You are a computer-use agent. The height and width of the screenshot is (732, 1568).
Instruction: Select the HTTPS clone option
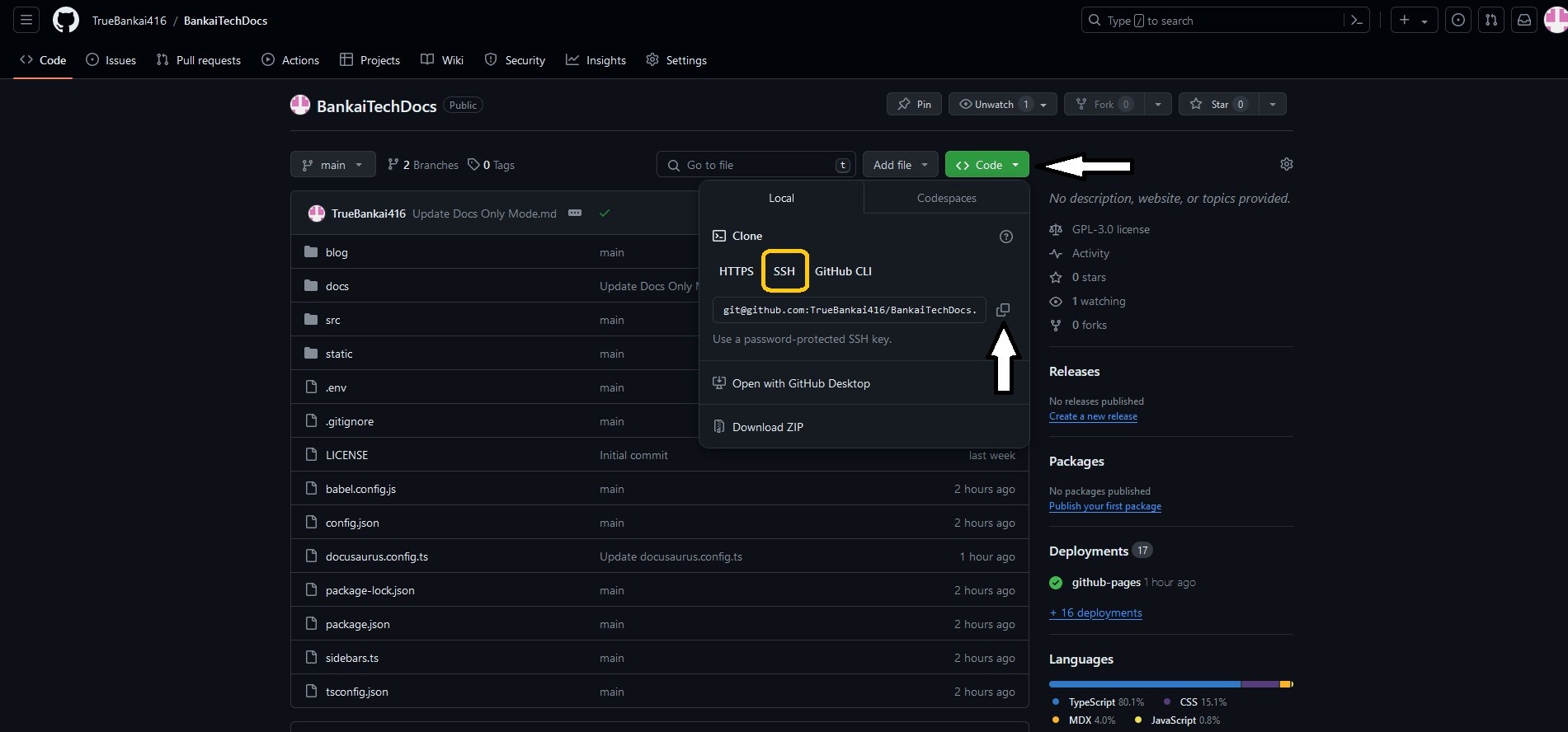tap(736, 271)
